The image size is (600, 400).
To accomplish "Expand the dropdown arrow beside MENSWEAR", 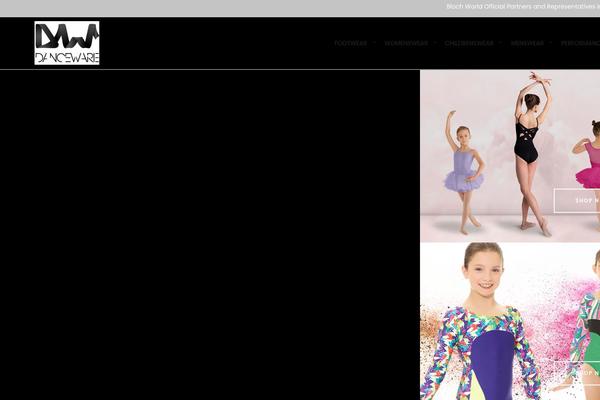I will tap(551, 43).
